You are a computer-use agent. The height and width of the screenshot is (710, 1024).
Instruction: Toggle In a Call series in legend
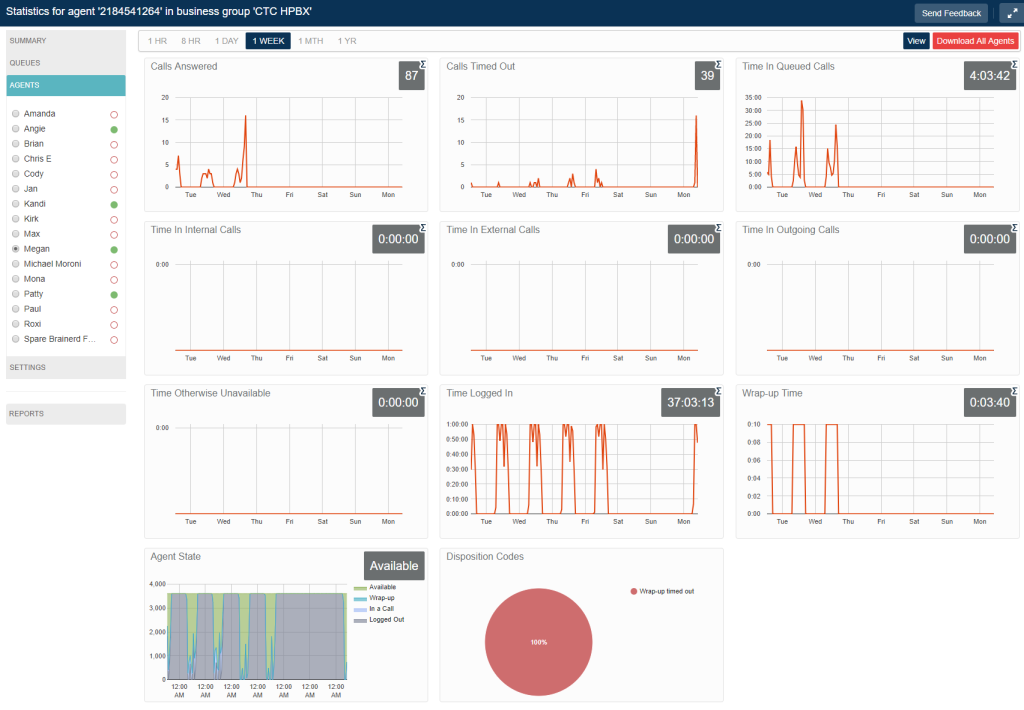click(x=375, y=609)
